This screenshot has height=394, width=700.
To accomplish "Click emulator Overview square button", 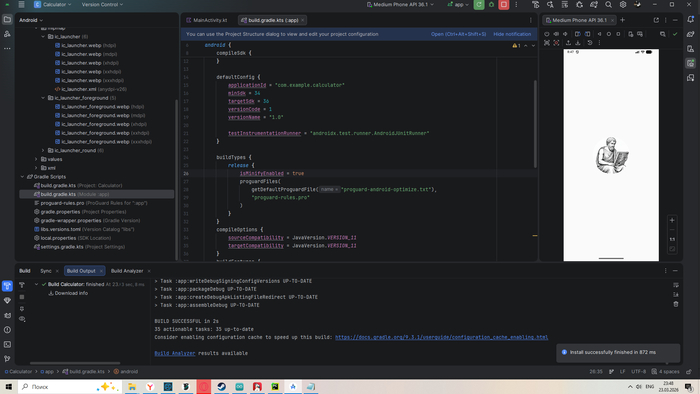I will click(618, 34).
